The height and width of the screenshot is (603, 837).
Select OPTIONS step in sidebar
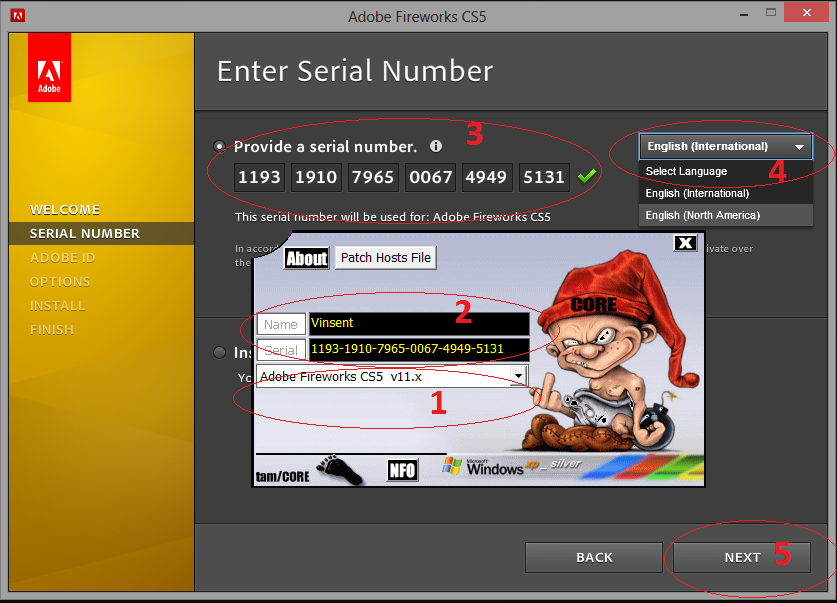click(60, 282)
